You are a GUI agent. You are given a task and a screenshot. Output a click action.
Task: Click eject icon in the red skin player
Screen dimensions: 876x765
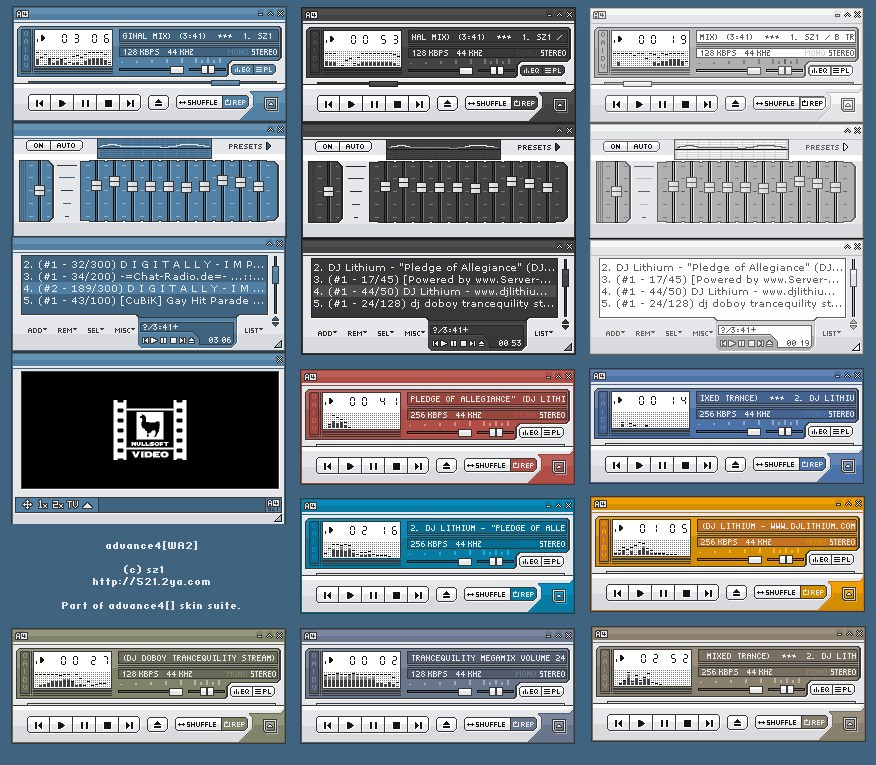click(446, 466)
